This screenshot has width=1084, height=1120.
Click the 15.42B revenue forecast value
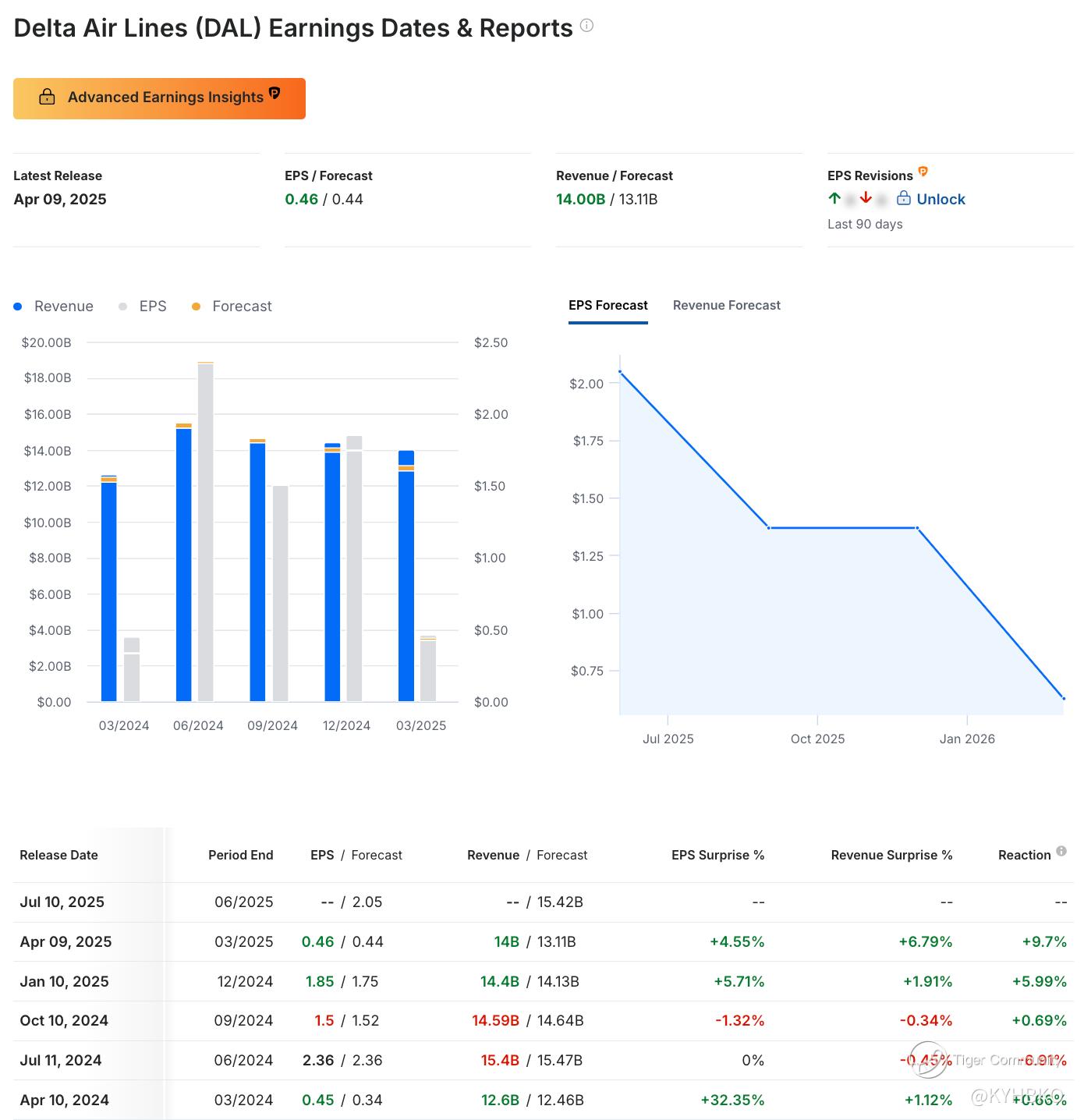560,902
